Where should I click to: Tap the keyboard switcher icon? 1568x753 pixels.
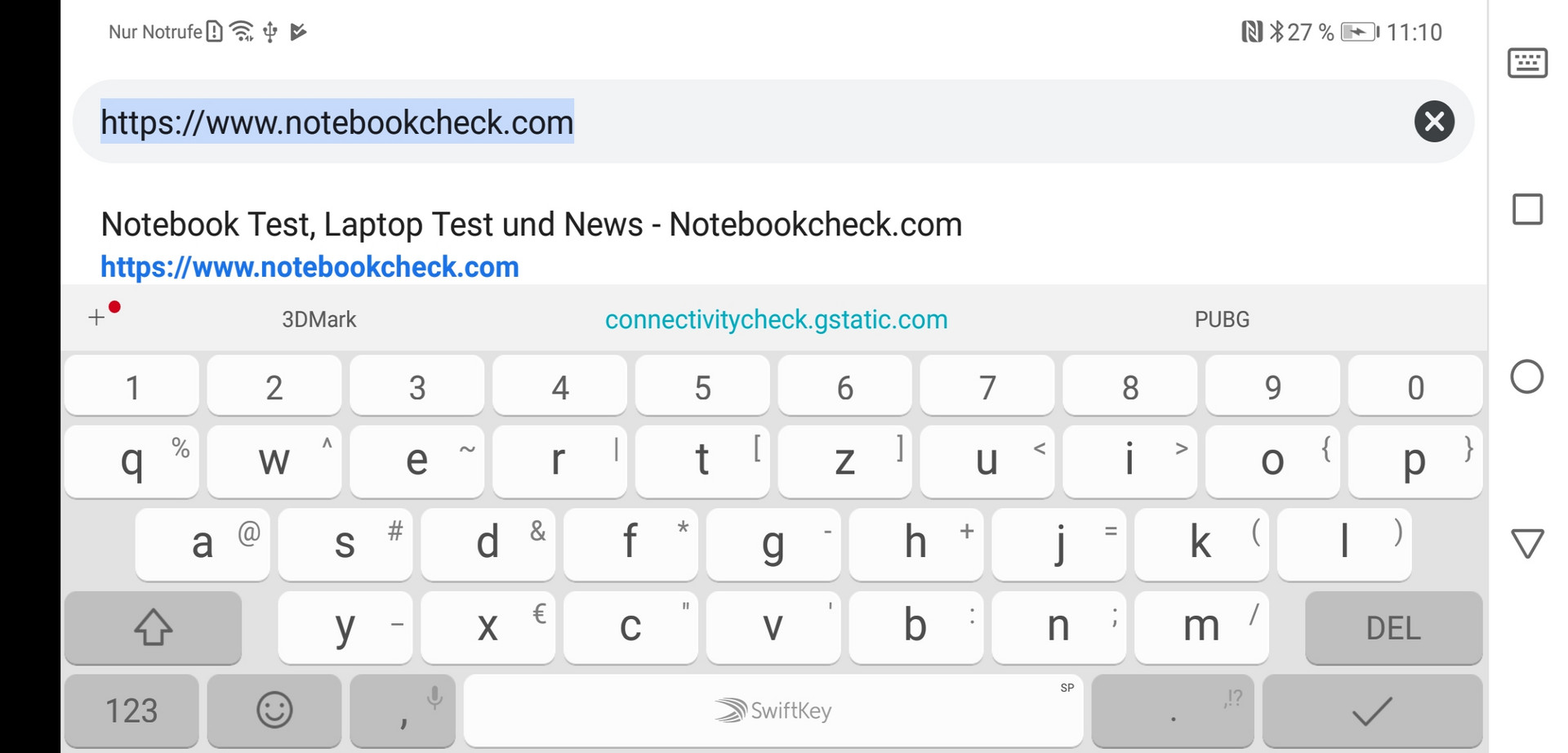click(1527, 63)
